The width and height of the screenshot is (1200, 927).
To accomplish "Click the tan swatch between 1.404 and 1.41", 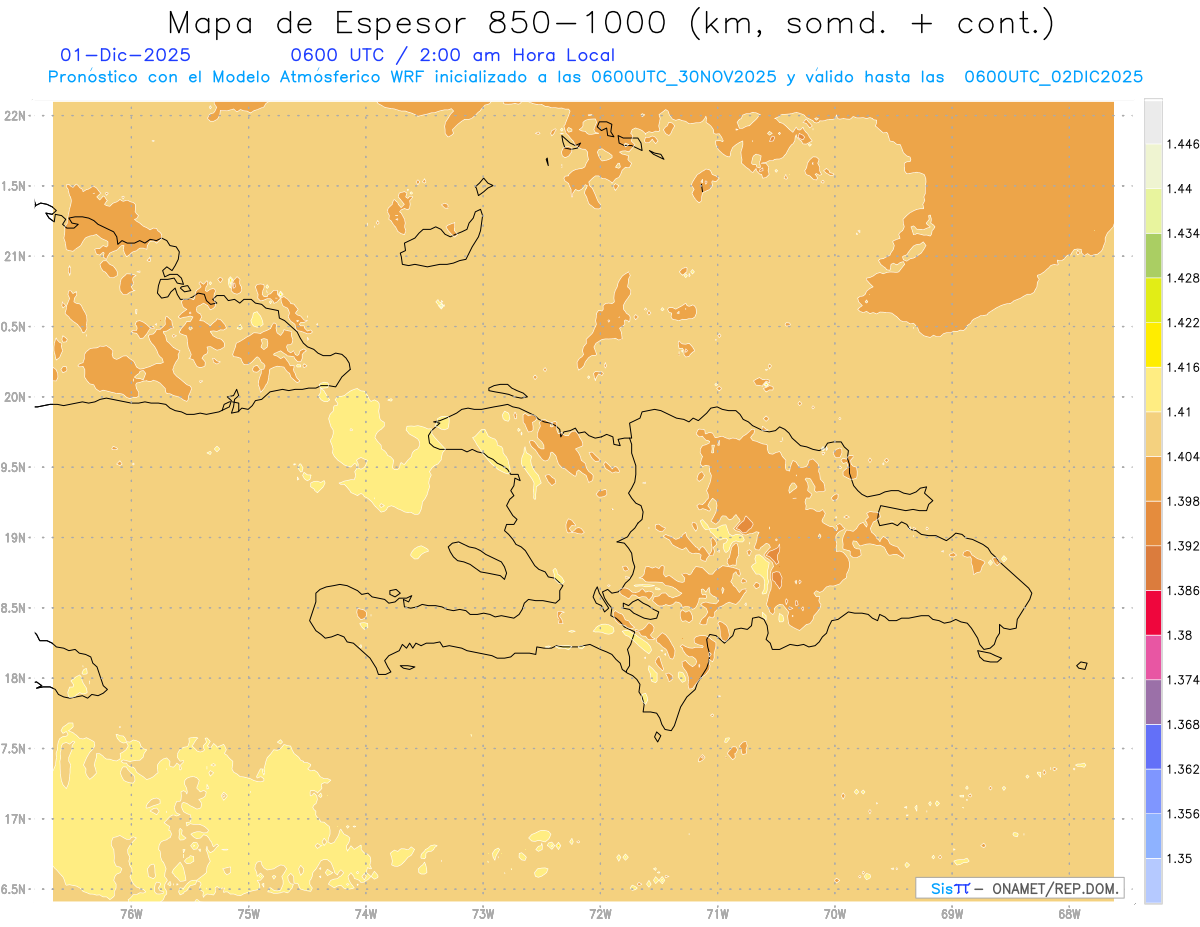I will (x=1153, y=433).
